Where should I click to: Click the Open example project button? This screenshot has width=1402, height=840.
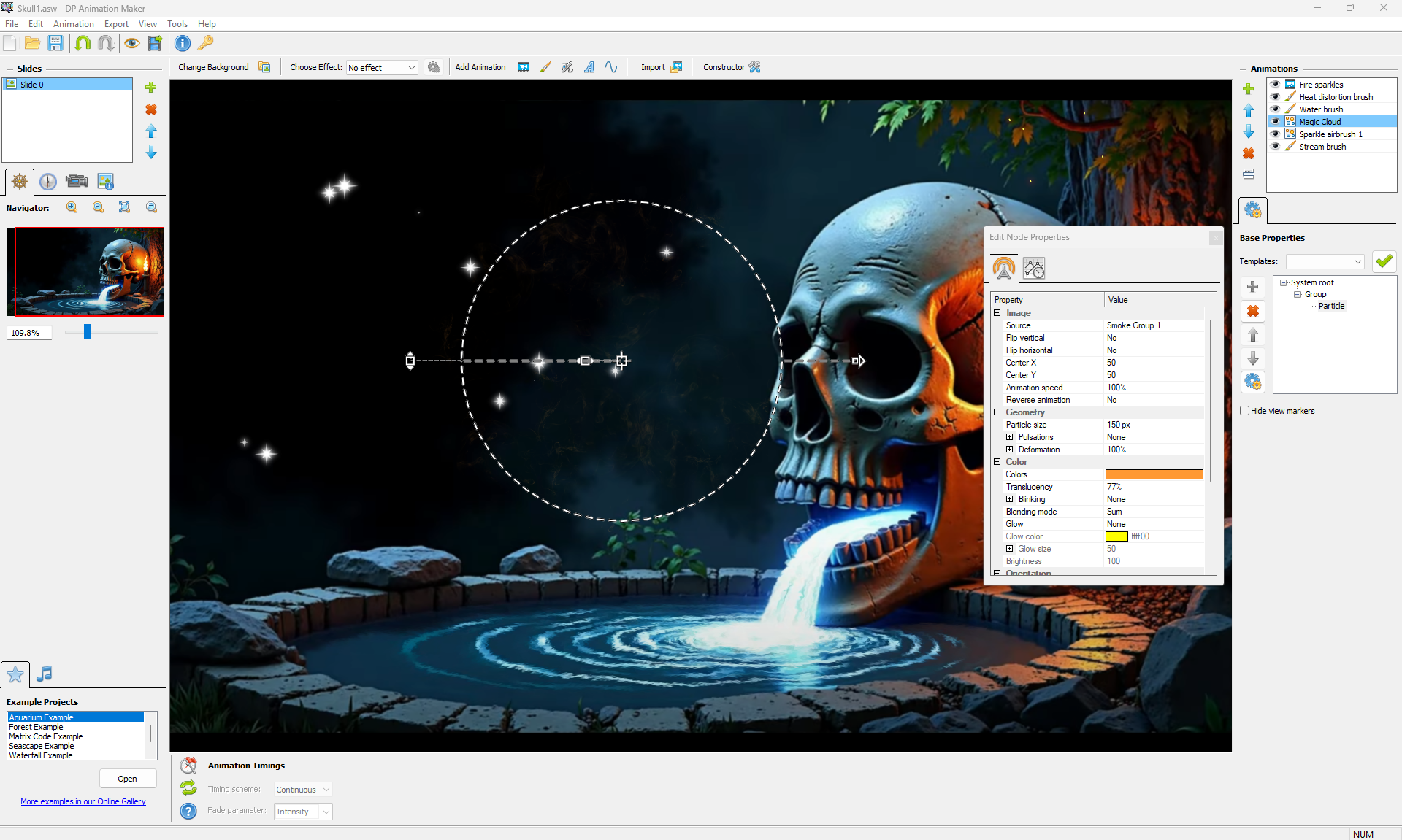[x=127, y=779]
